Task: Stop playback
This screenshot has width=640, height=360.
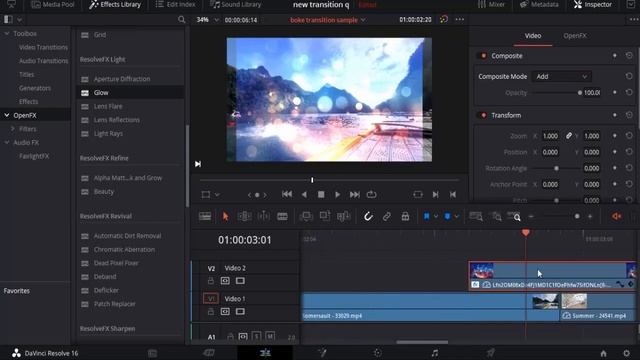Action: pyautogui.click(x=321, y=195)
